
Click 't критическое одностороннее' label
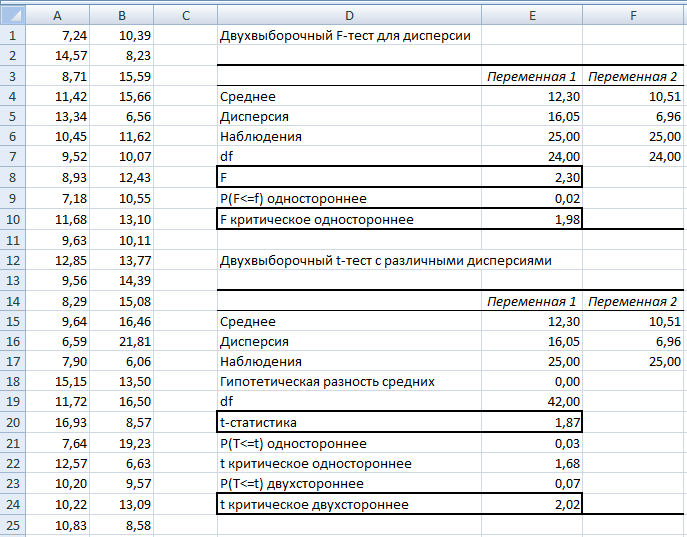(315, 463)
